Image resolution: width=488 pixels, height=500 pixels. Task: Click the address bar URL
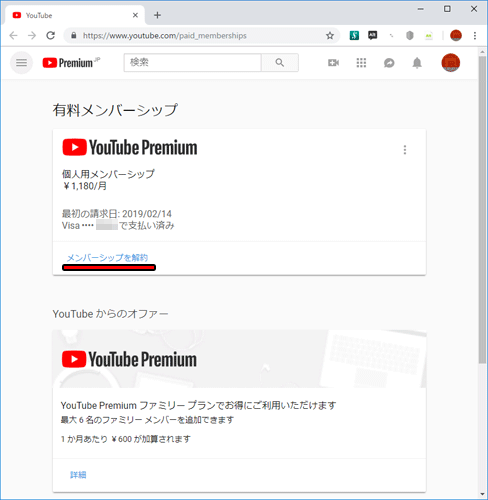[165, 36]
